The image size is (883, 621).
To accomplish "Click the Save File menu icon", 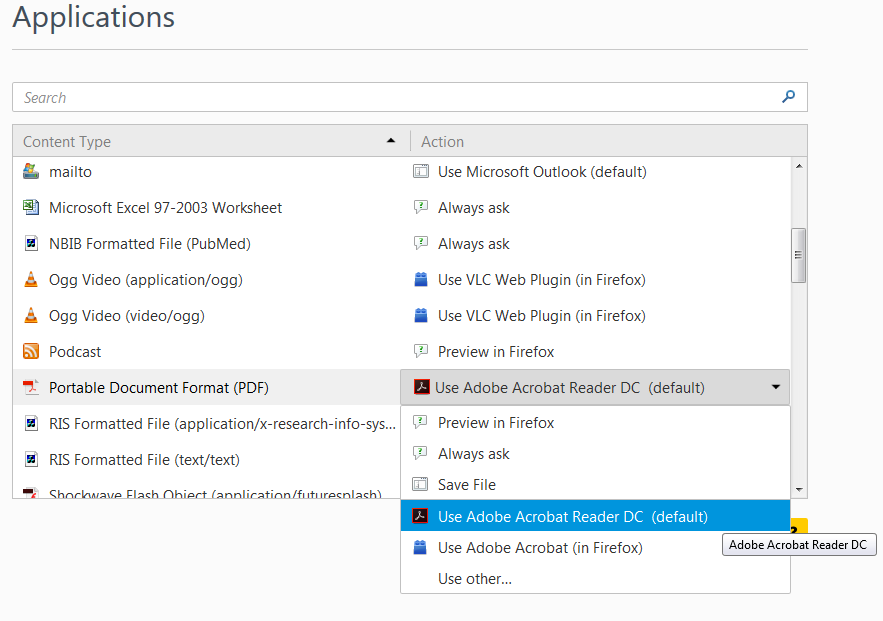I will pos(420,484).
